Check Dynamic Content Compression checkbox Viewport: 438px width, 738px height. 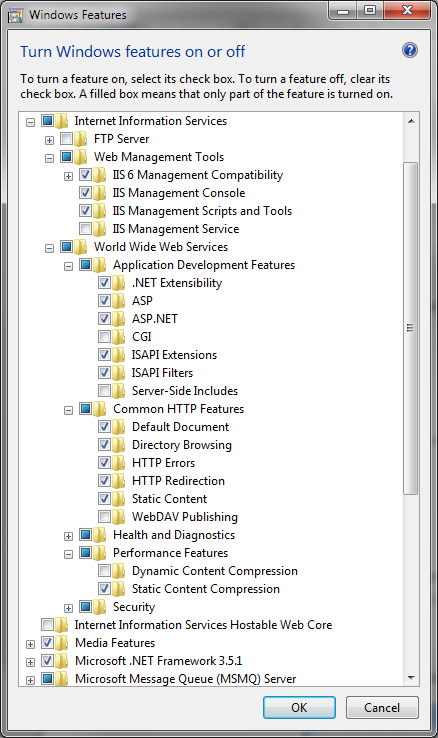click(x=104, y=570)
